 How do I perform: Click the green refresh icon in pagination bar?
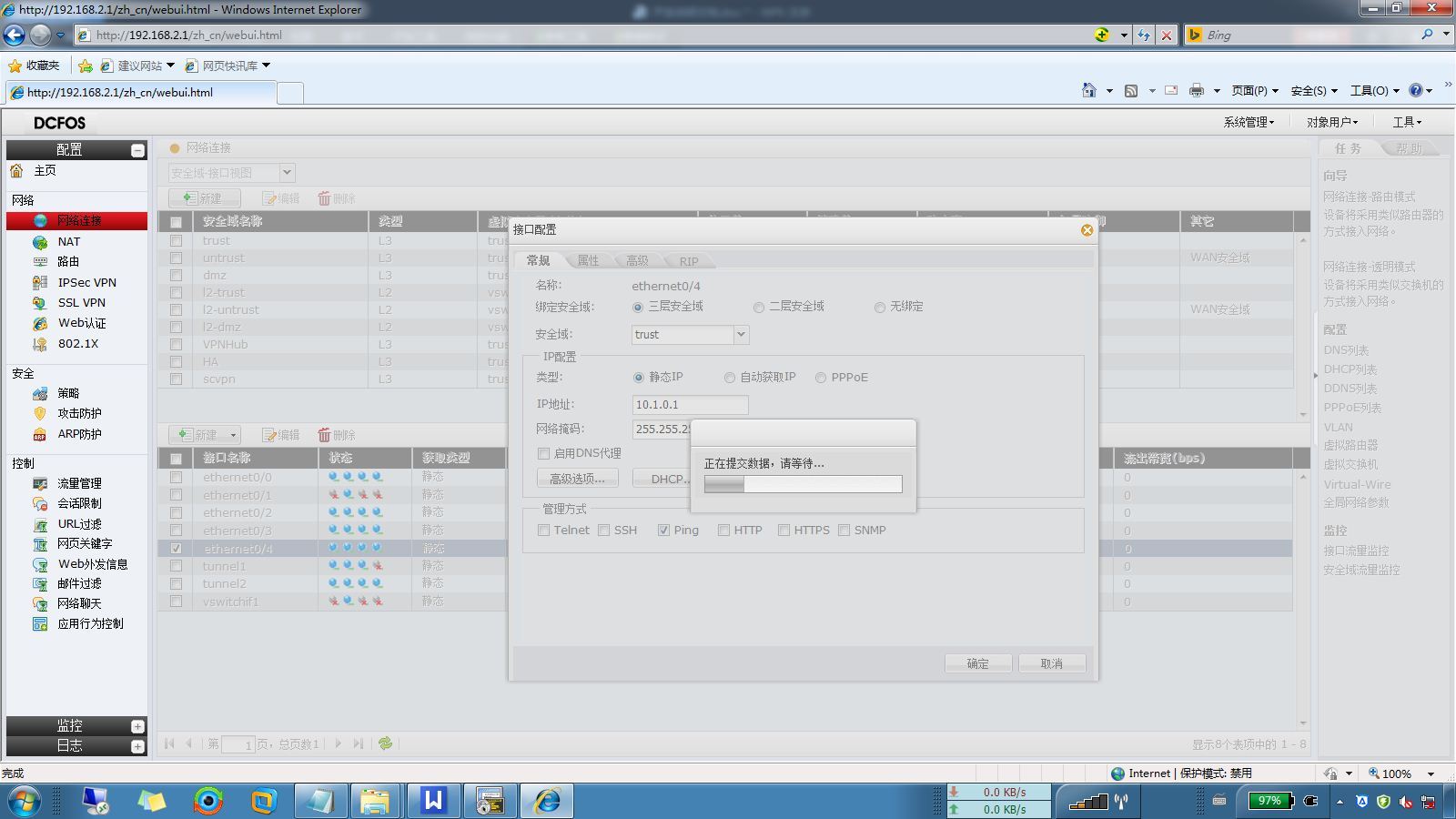[x=386, y=743]
